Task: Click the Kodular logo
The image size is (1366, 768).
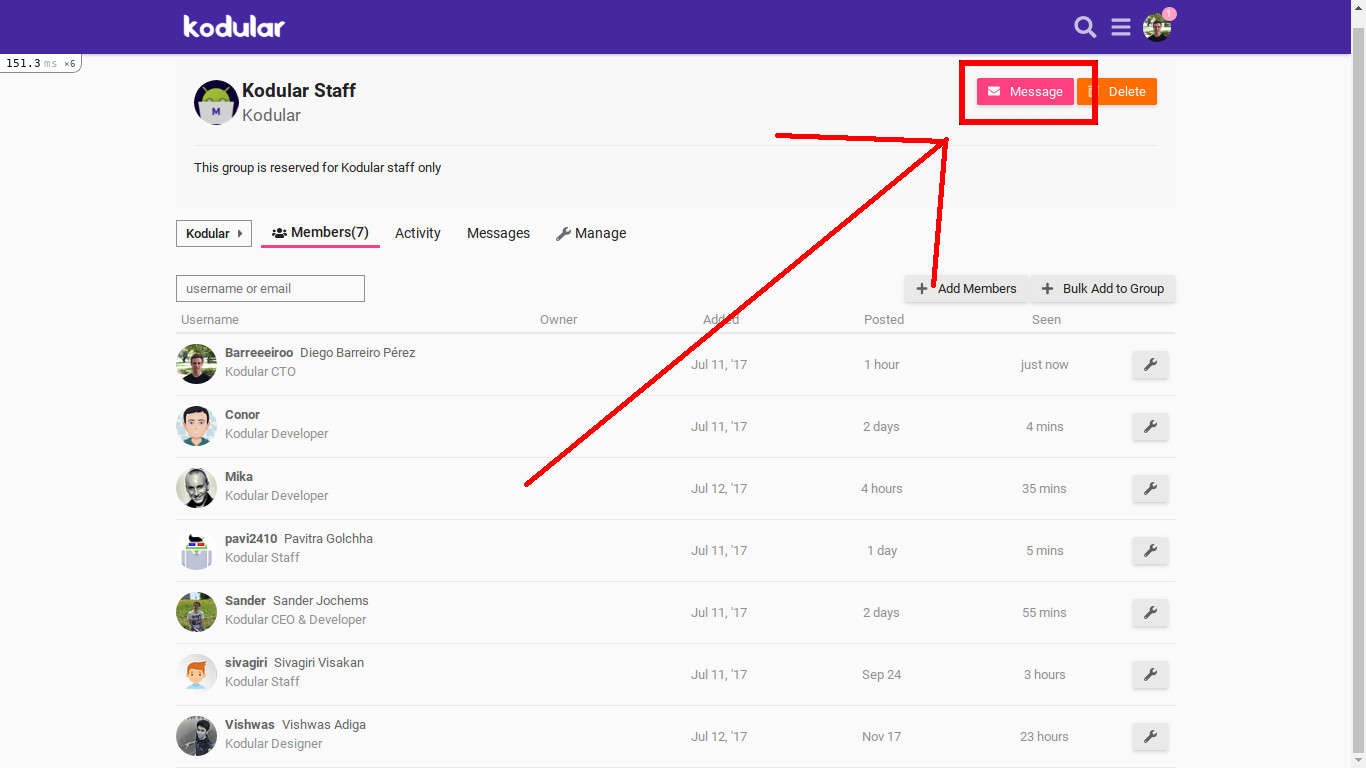Action: (234, 26)
